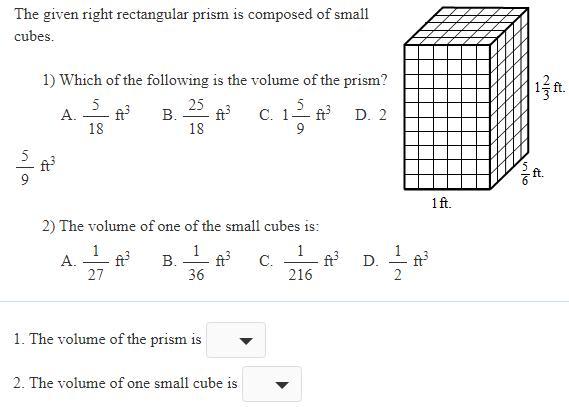
Task: Click the question 2 text about small cubes
Action: click(180, 226)
